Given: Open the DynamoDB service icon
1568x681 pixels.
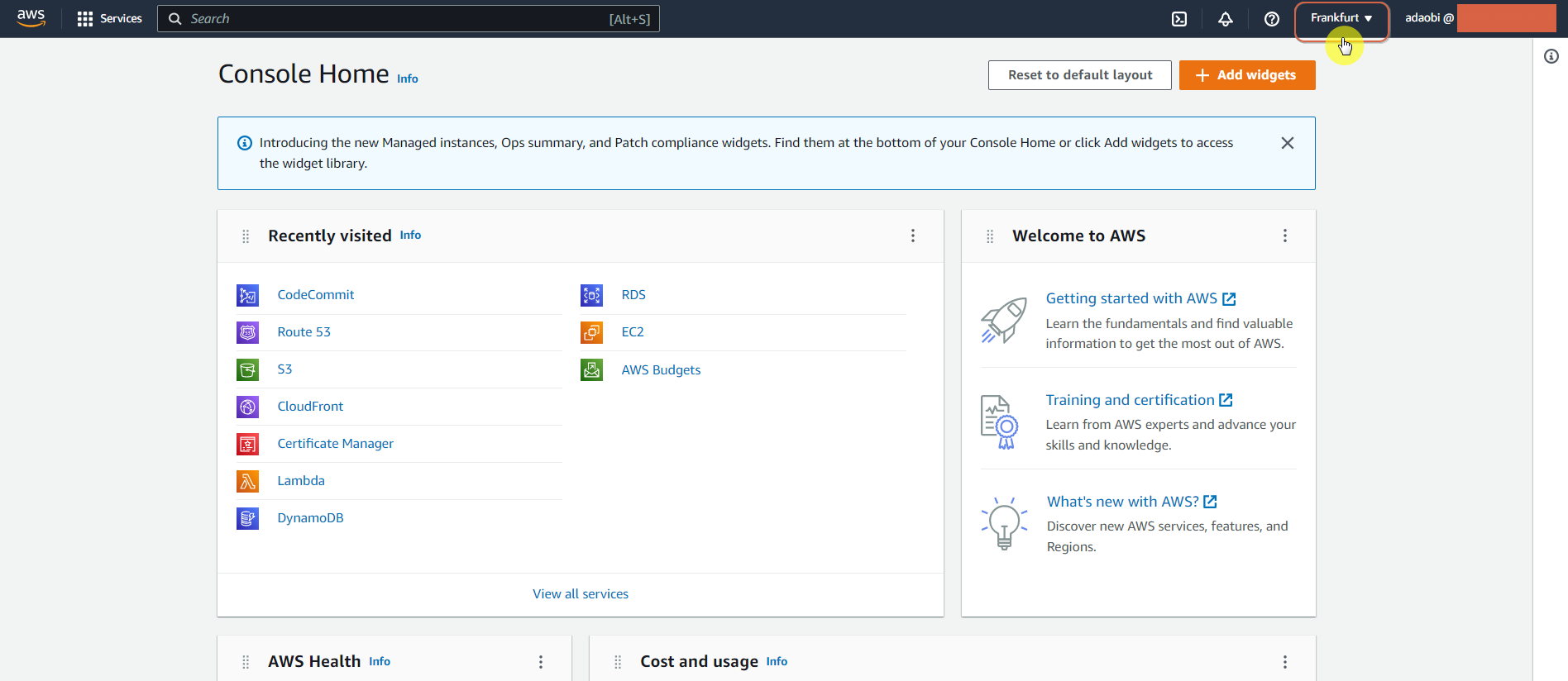Looking at the screenshot, I should click(247, 518).
